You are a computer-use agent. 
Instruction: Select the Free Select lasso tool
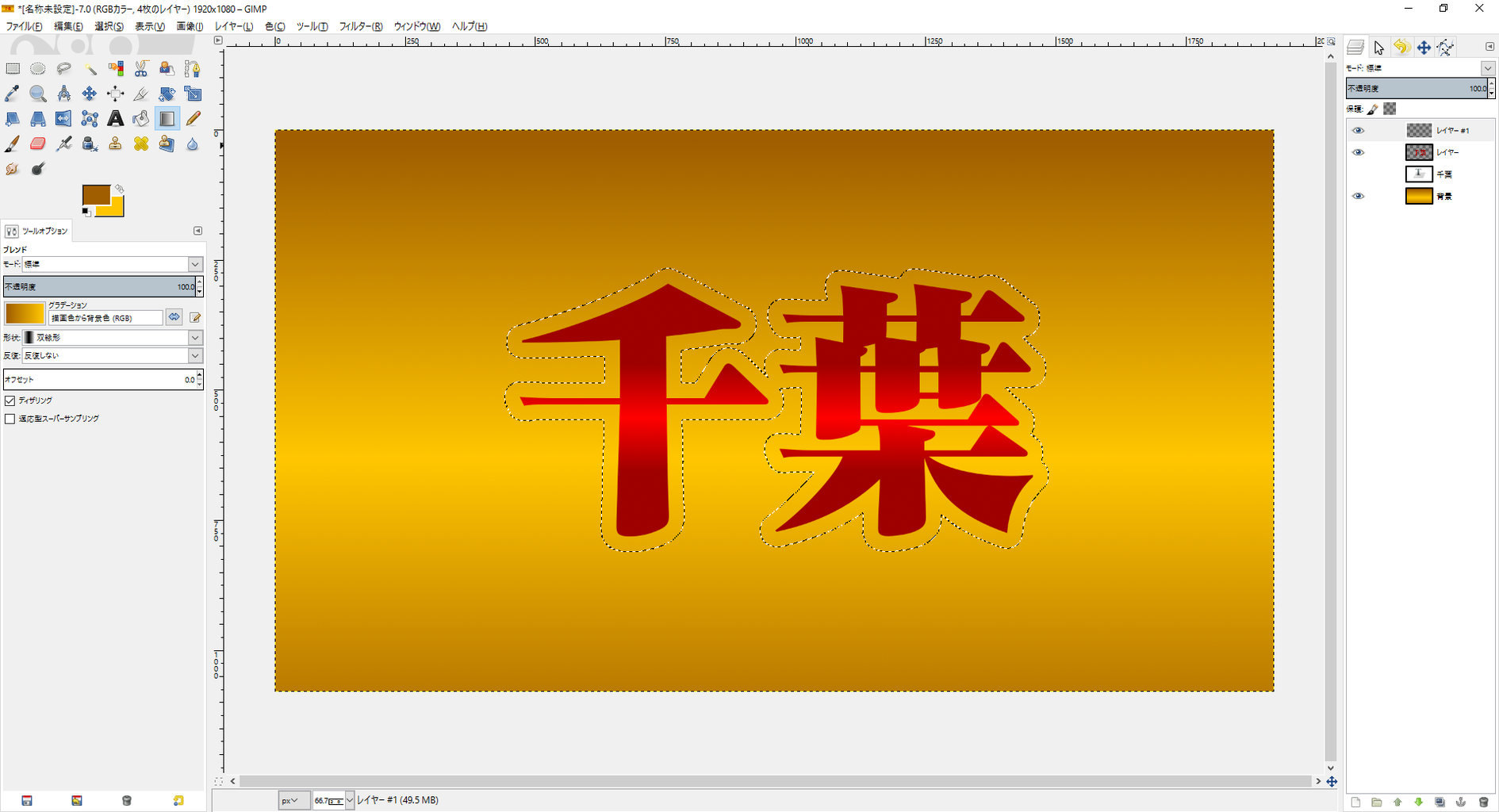tap(64, 69)
